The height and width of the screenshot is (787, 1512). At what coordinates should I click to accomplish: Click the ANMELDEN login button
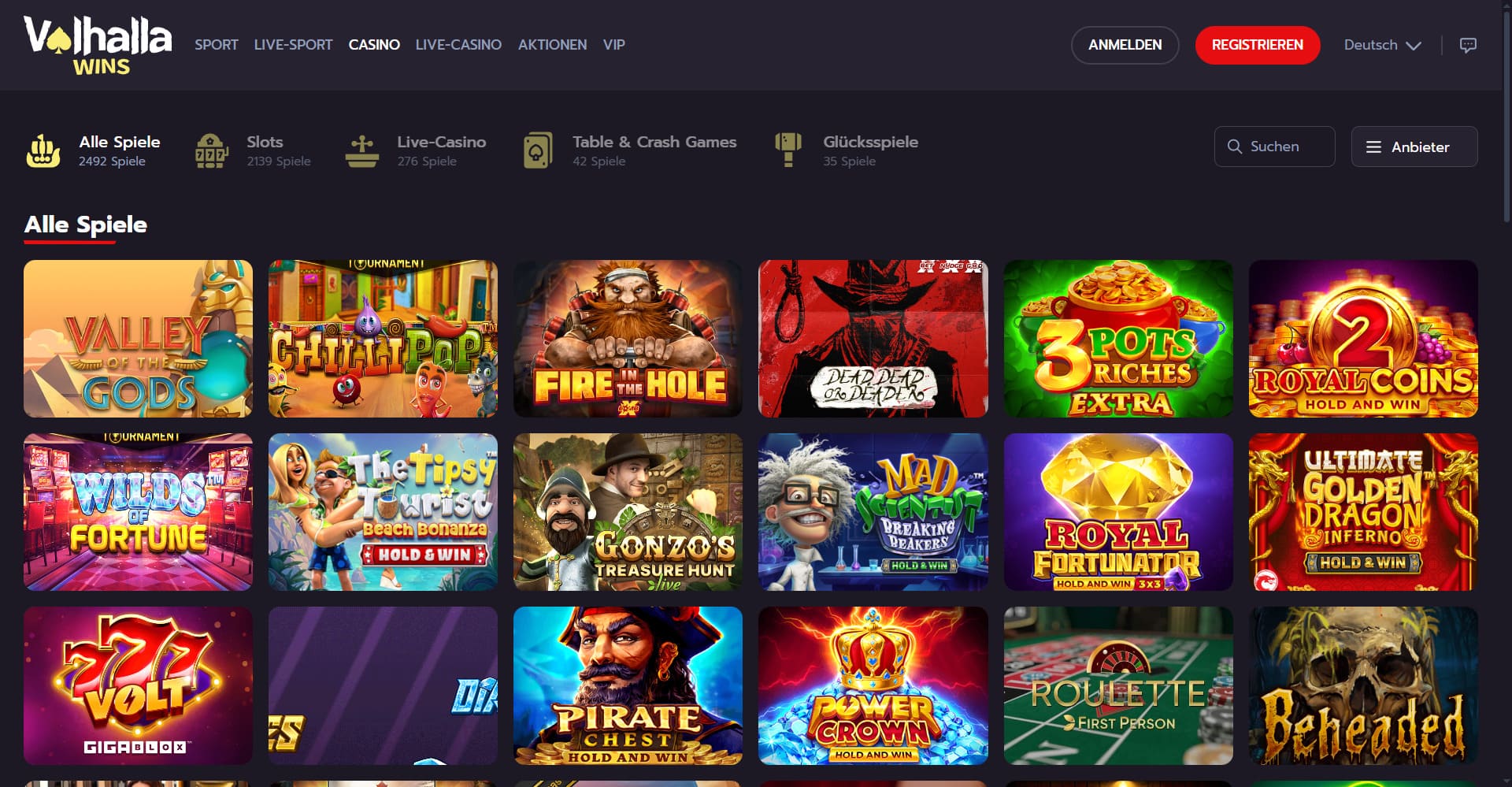click(x=1125, y=45)
